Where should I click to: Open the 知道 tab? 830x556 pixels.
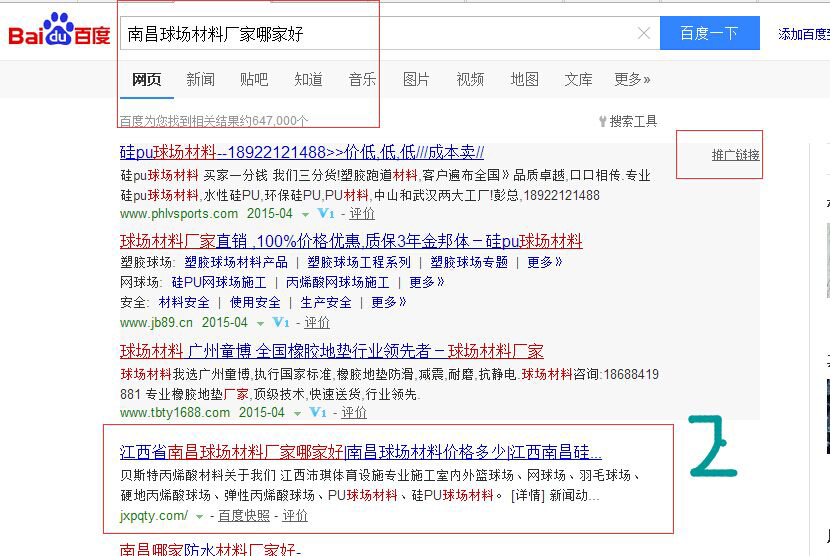point(309,79)
